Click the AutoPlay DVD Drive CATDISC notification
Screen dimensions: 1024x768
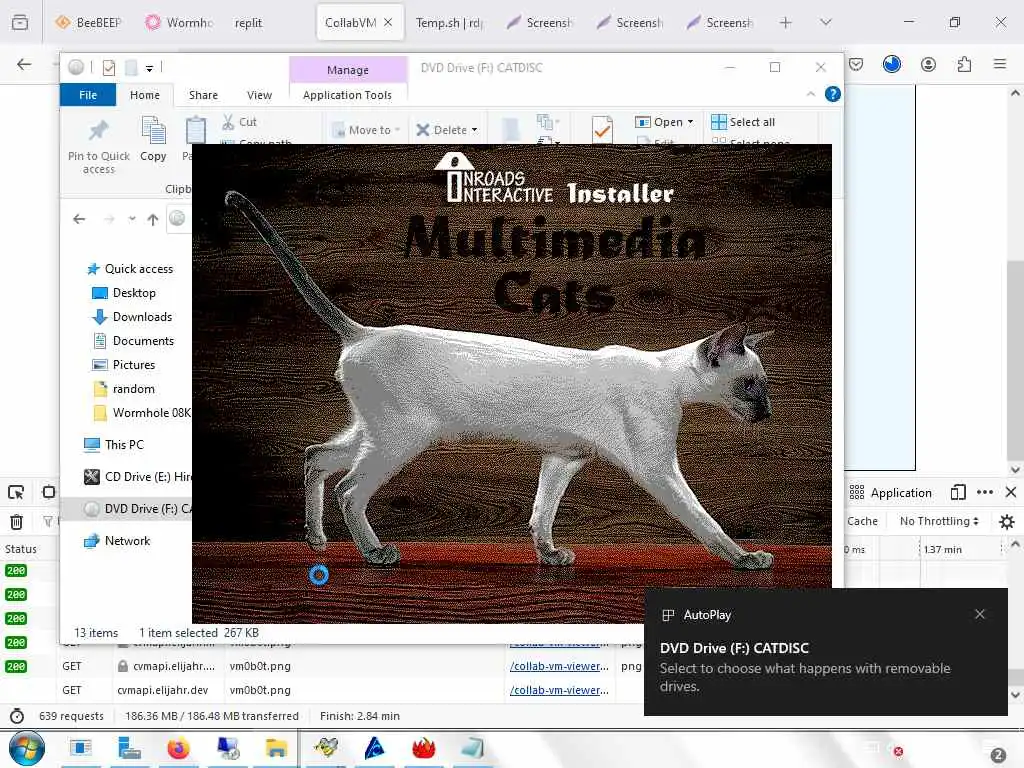825,652
